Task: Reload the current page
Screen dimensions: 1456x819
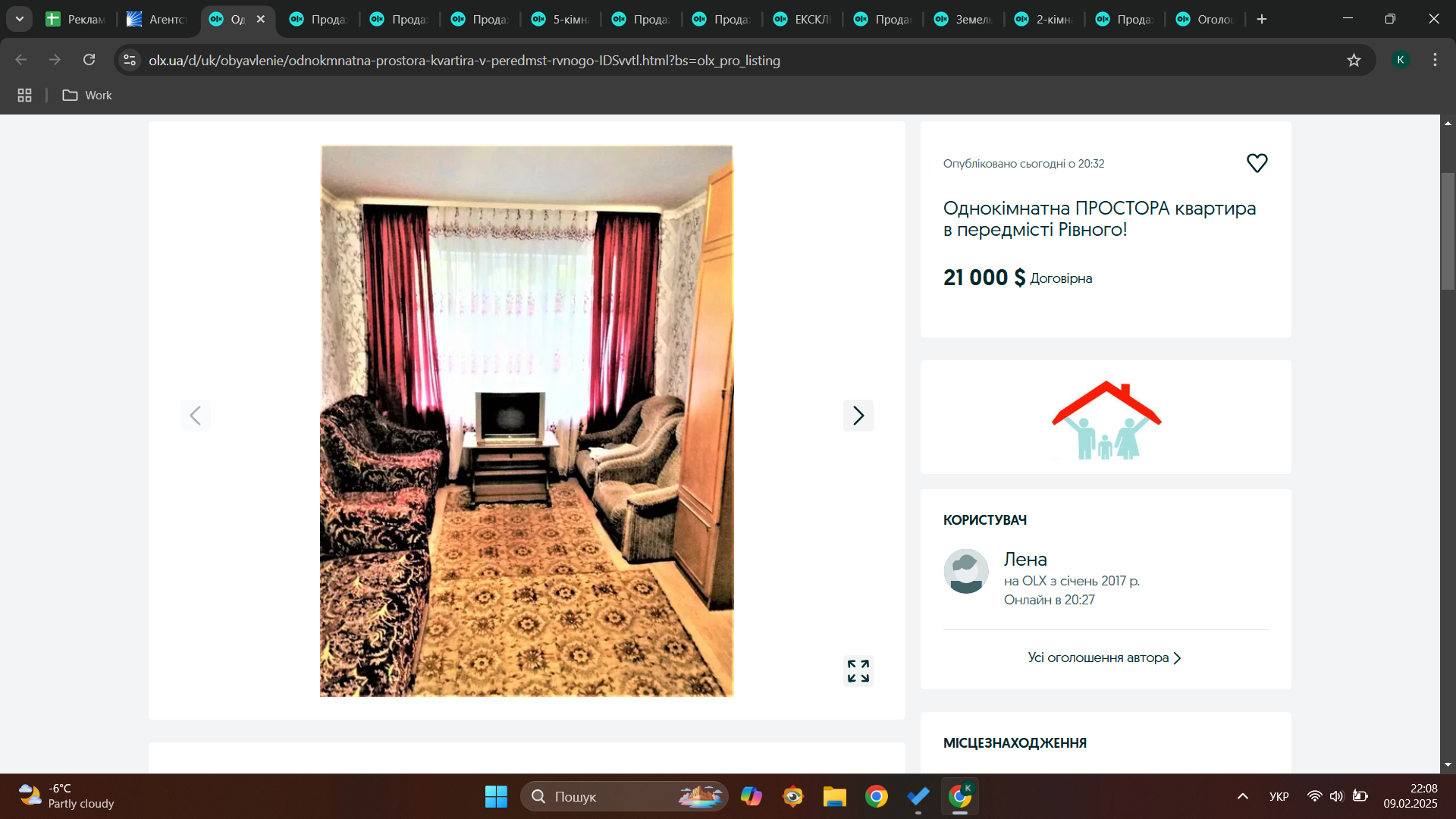Action: 89,60
